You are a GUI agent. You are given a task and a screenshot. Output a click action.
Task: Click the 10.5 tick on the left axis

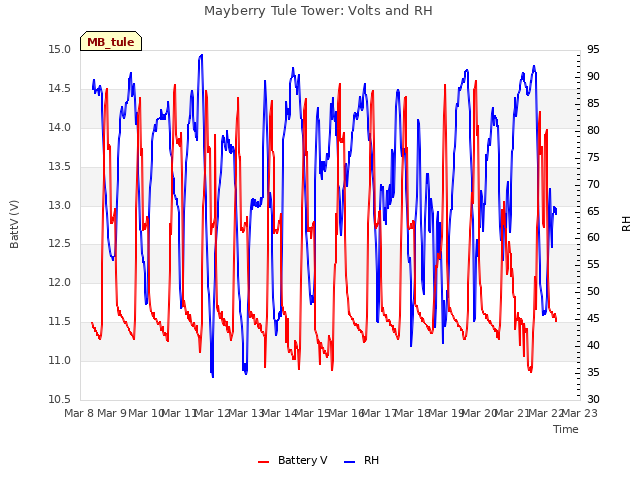[x=60, y=399]
